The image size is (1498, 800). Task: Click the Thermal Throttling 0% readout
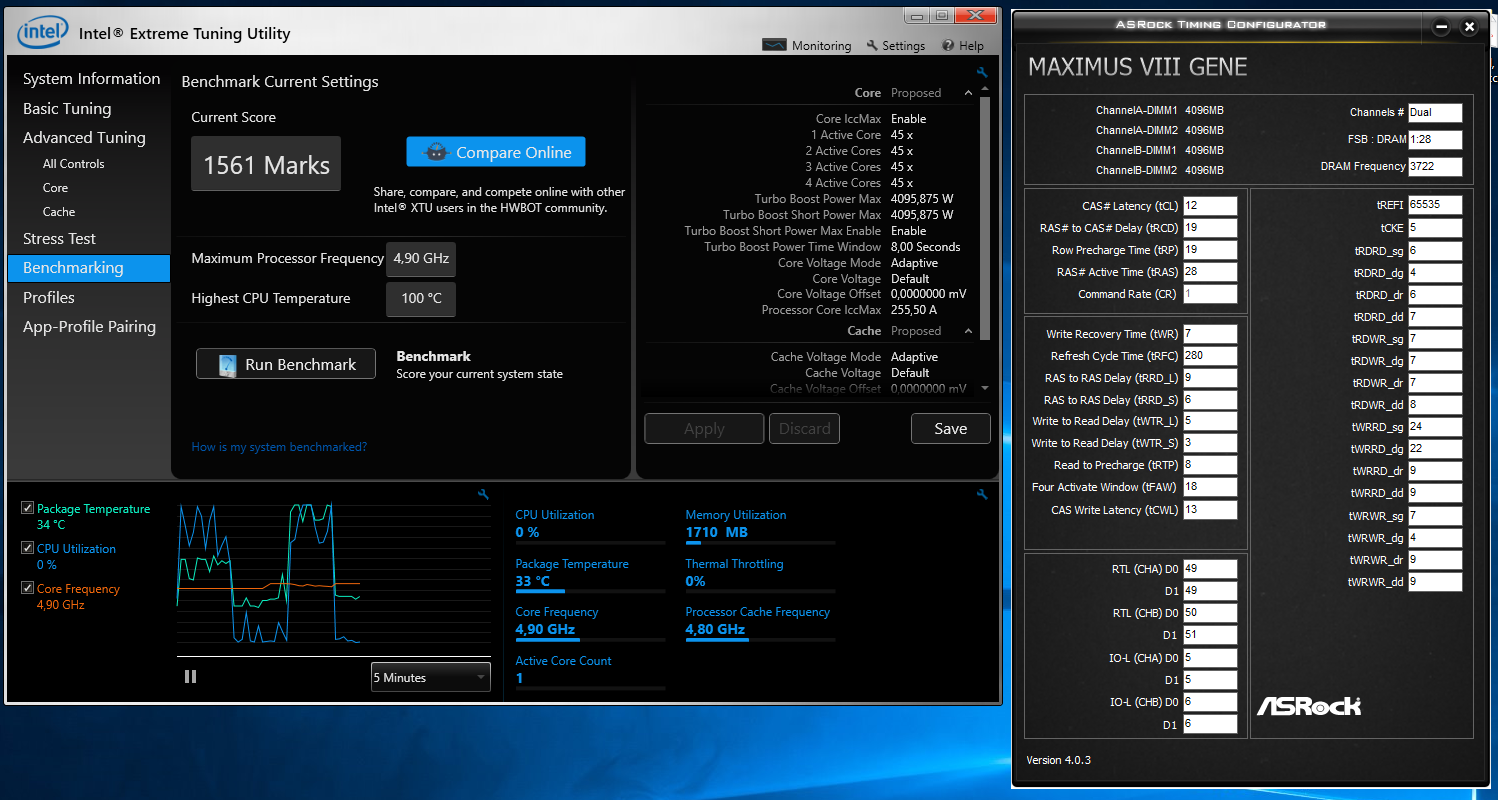(695, 581)
